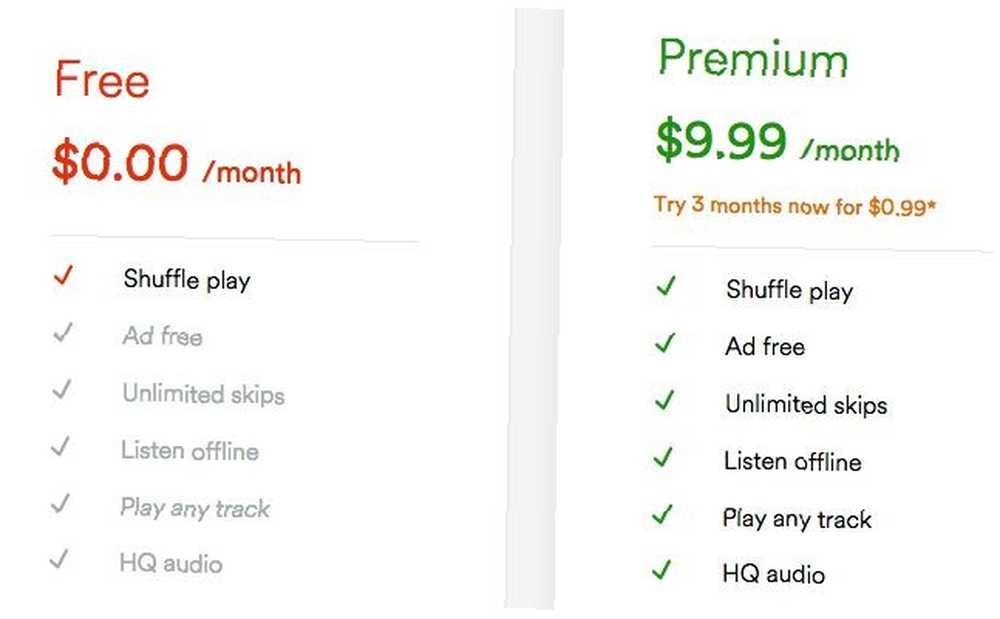This screenshot has width=1000, height=619.
Task: Click the green checkmark beside Premium Listen offline
Action: click(x=663, y=456)
